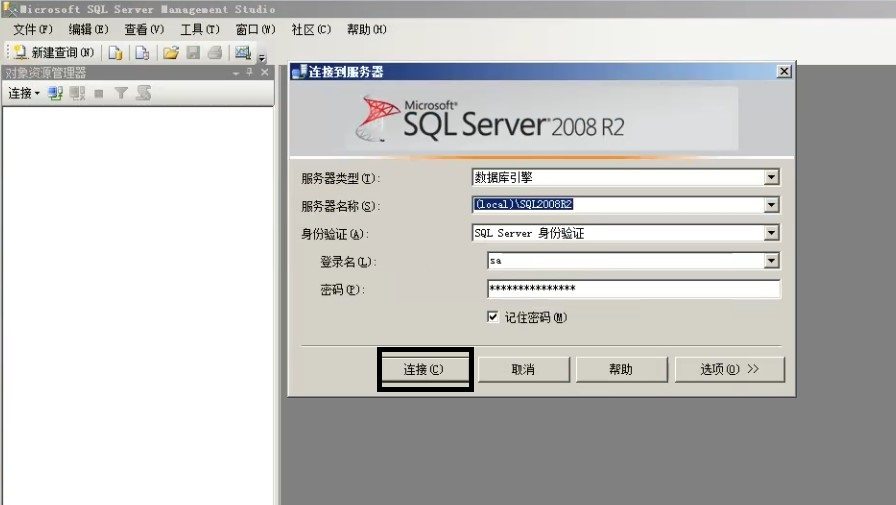Screen dimensions: 896x505
Task: Uncheck the 记住密码 checkbox
Action: click(x=493, y=316)
